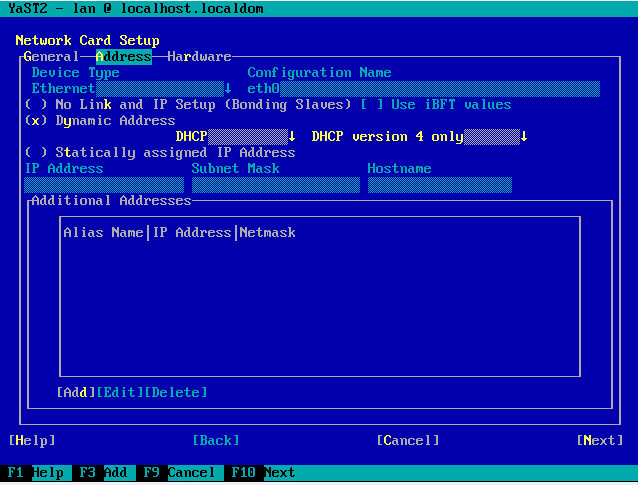Click the Netmask column header

point(267,232)
